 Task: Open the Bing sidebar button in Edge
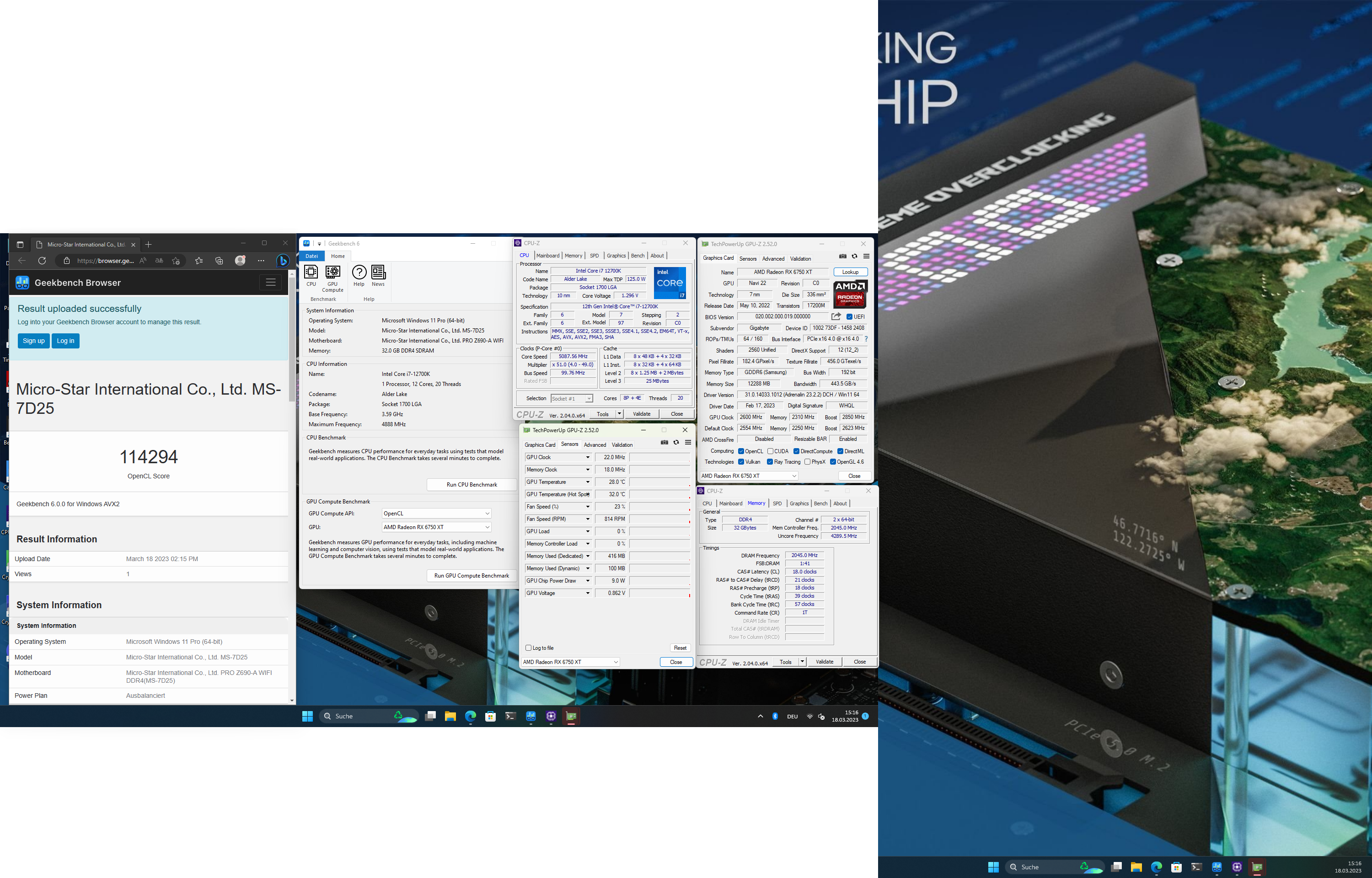click(x=282, y=261)
